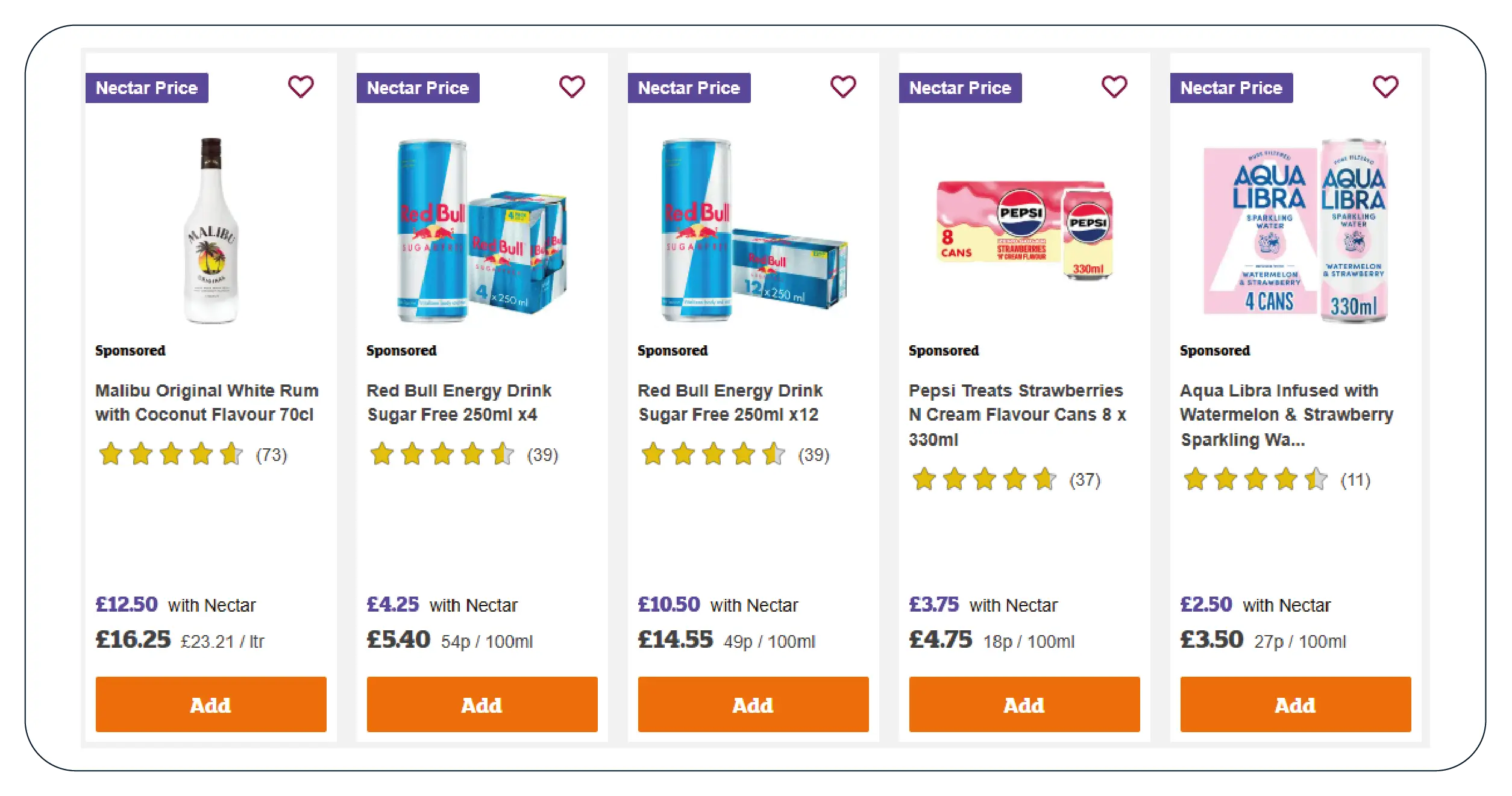
Task: Open Pepsi Treats Strawberries N Cream title link
Action: (1017, 415)
